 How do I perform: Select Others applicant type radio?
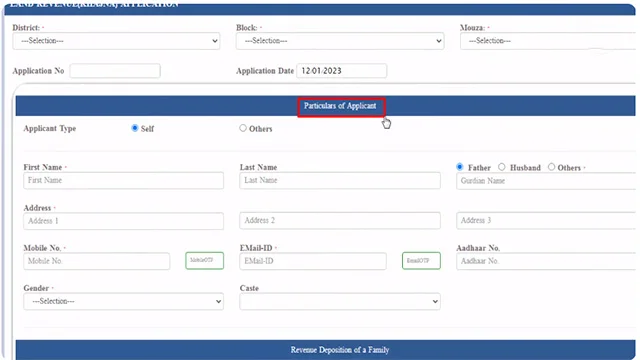[243, 128]
